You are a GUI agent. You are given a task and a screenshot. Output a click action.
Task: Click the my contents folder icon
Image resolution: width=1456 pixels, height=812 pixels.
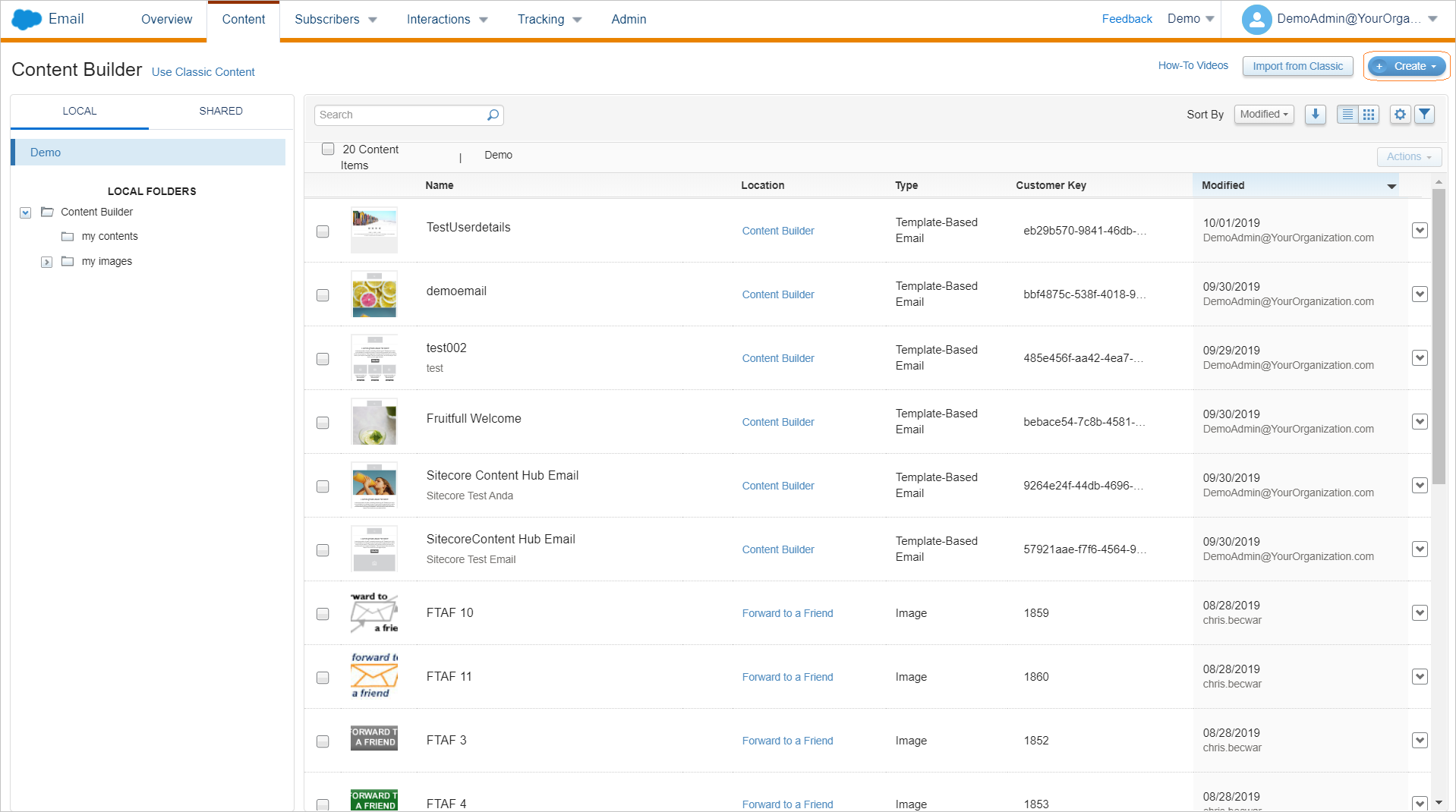click(x=68, y=236)
